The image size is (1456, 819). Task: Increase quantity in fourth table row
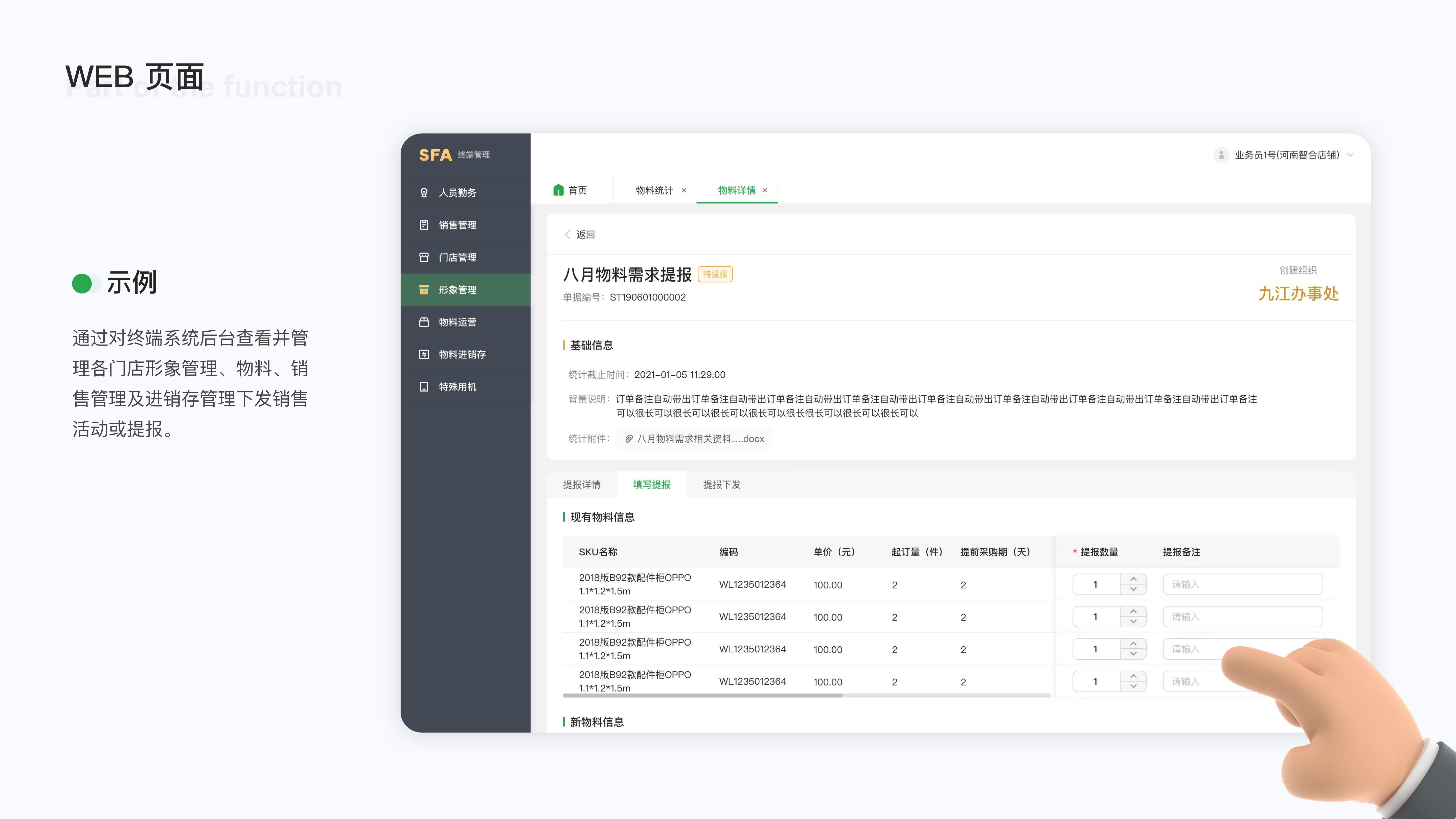1133,676
